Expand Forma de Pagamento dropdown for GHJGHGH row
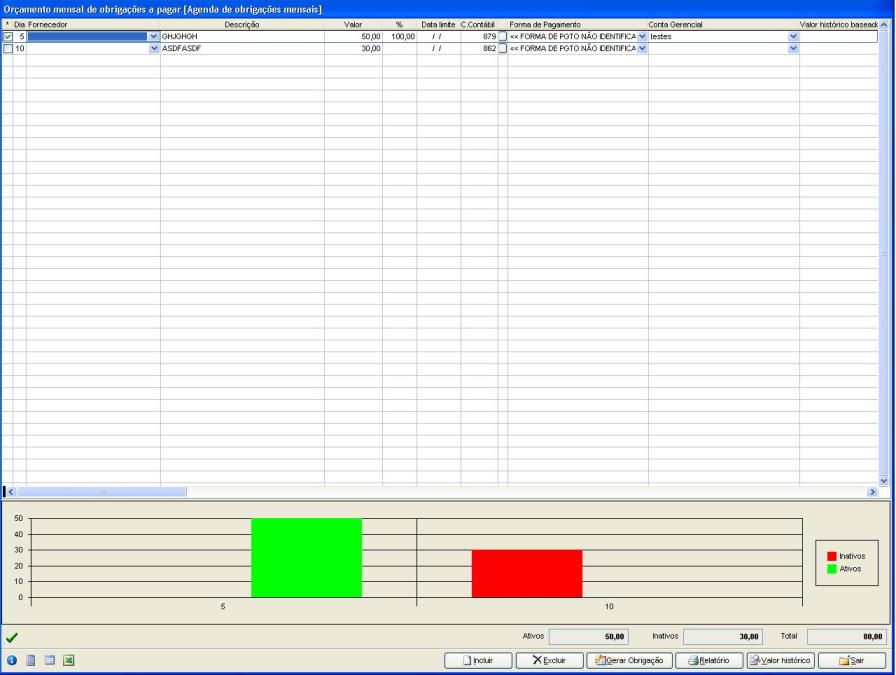Screen dimensions: 896x675 (642, 37)
